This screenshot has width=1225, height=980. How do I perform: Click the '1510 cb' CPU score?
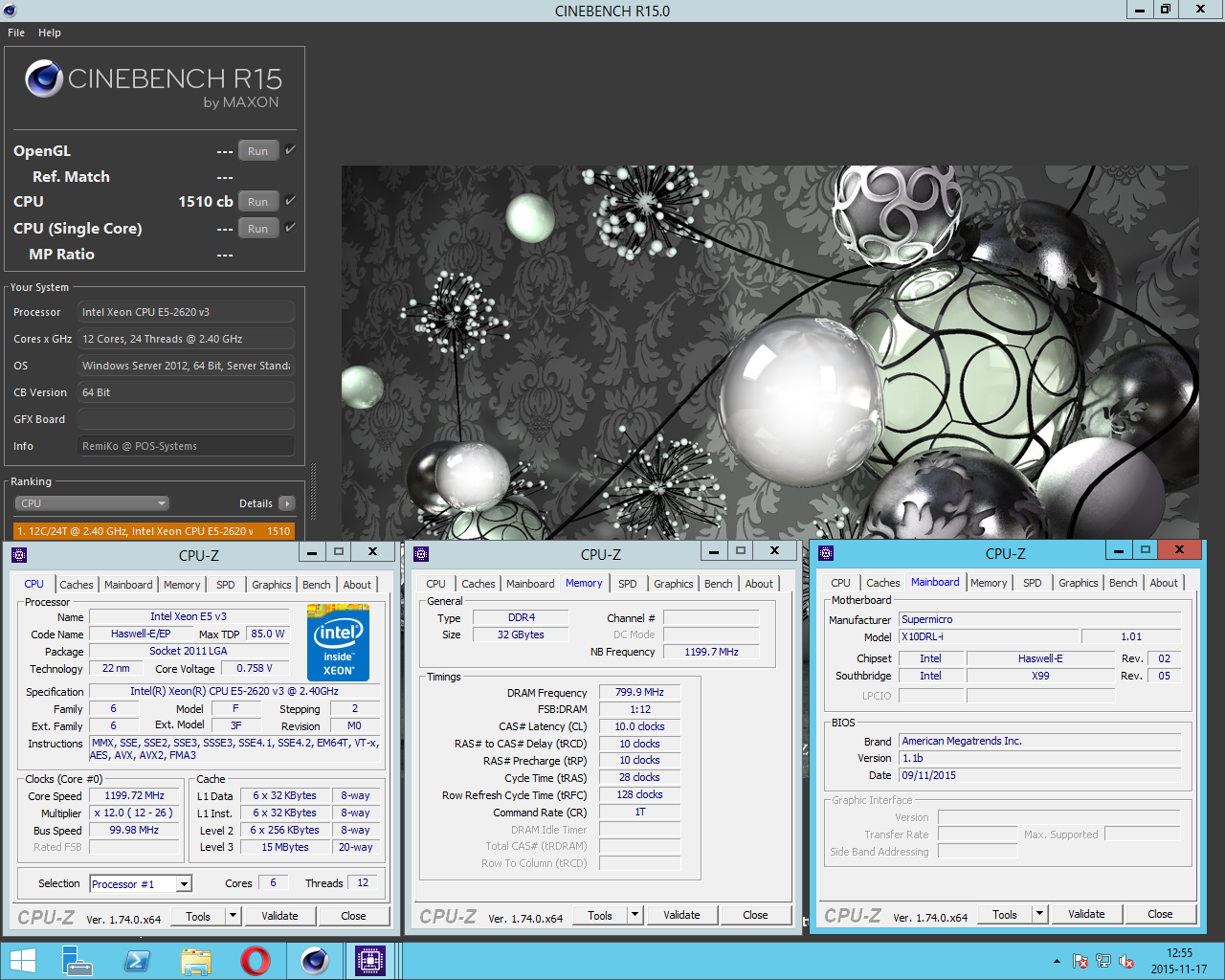(205, 201)
